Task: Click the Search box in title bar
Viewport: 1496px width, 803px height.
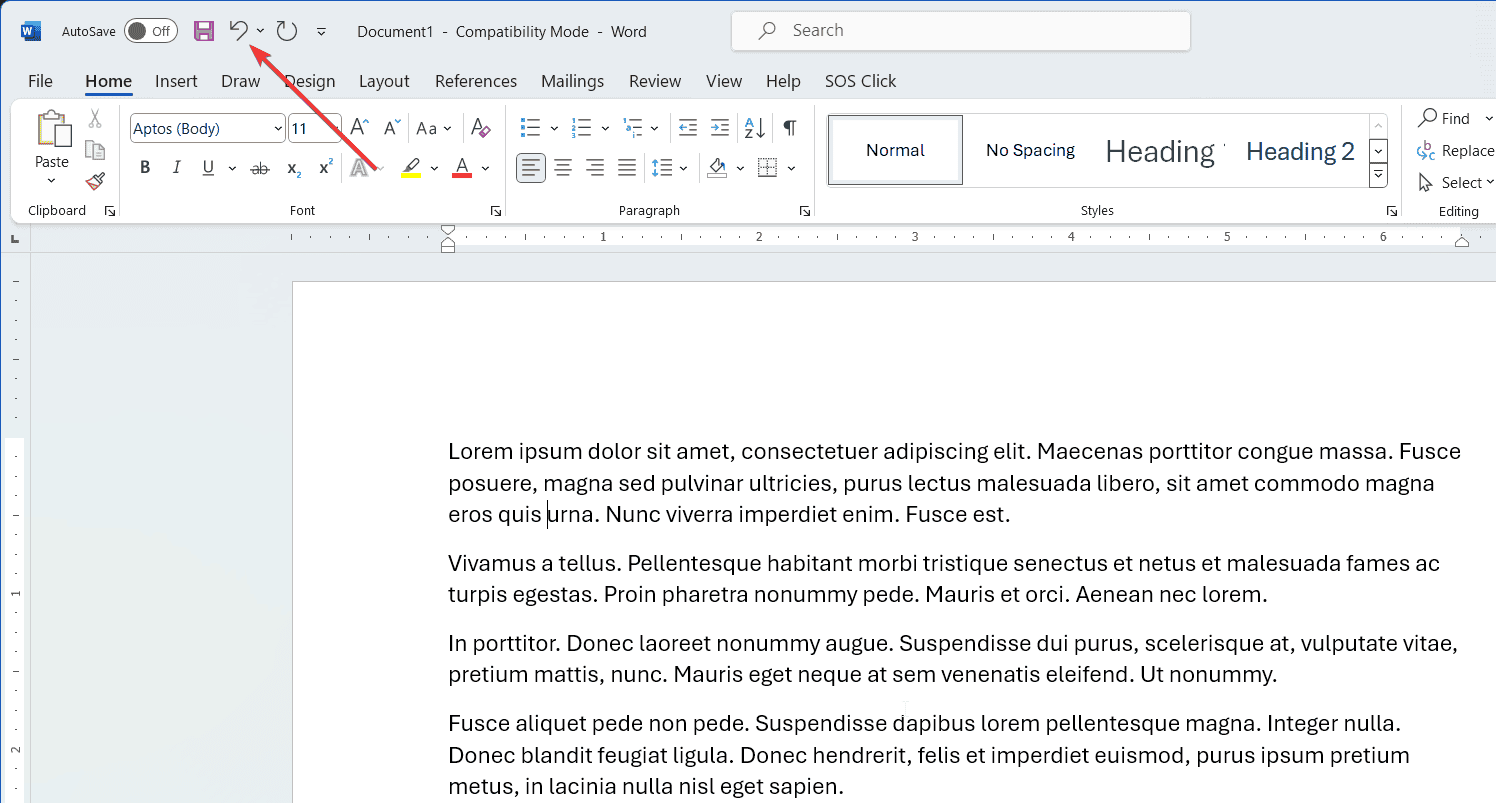Action: (960, 31)
